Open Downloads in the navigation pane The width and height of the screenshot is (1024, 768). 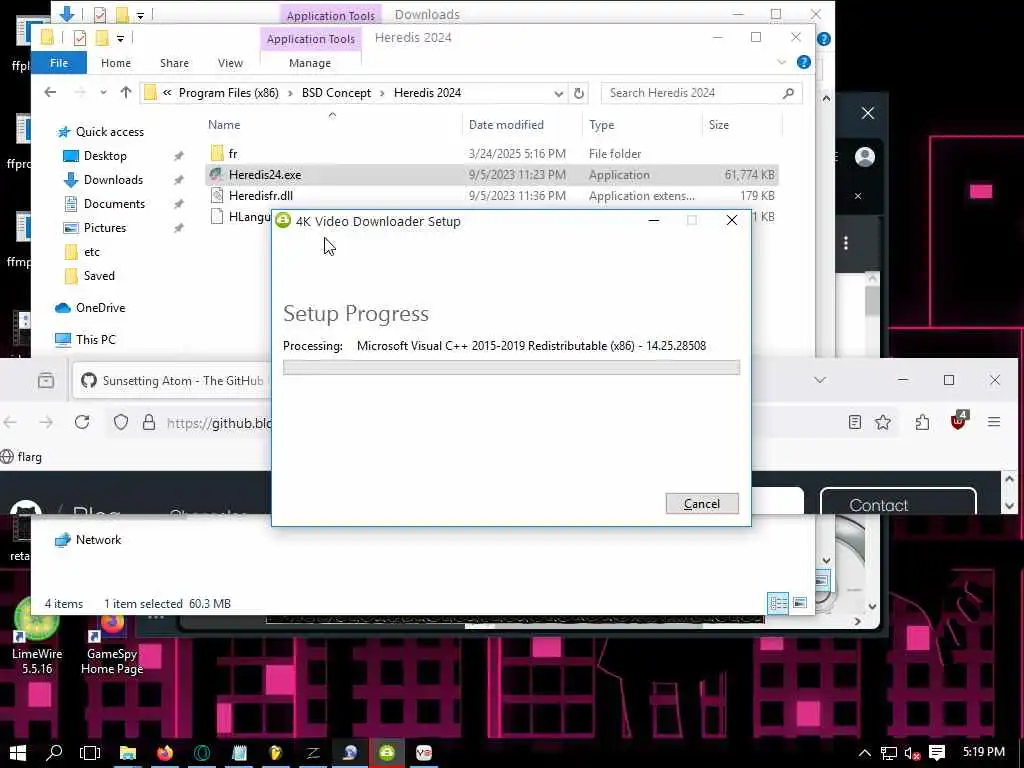tap(113, 180)
